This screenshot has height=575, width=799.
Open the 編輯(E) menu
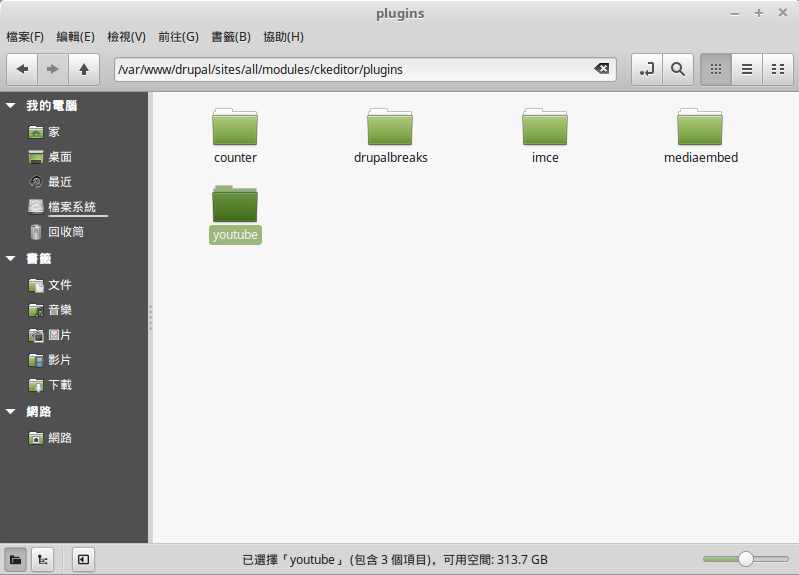click(75, 37)
